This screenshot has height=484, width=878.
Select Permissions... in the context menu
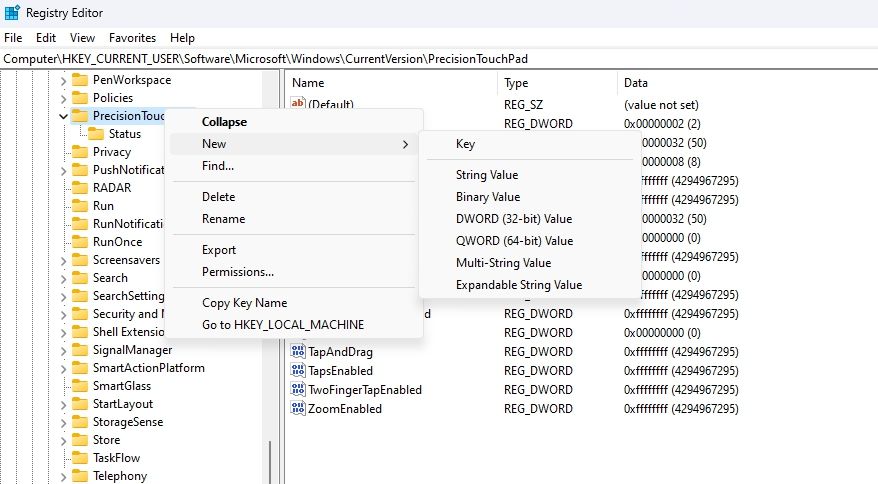237,272
